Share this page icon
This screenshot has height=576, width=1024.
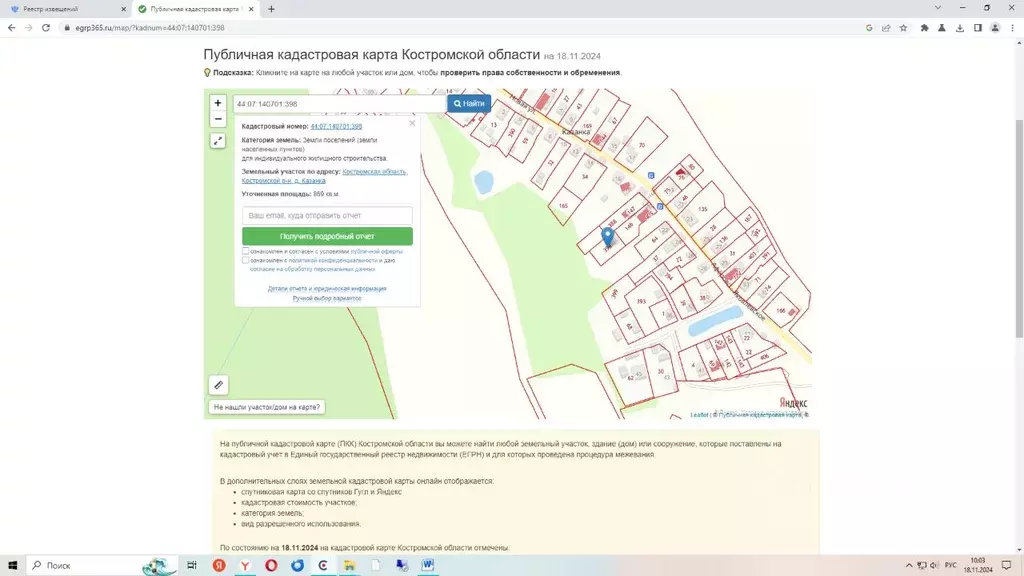pyautogui.click(x=886, y=28)
